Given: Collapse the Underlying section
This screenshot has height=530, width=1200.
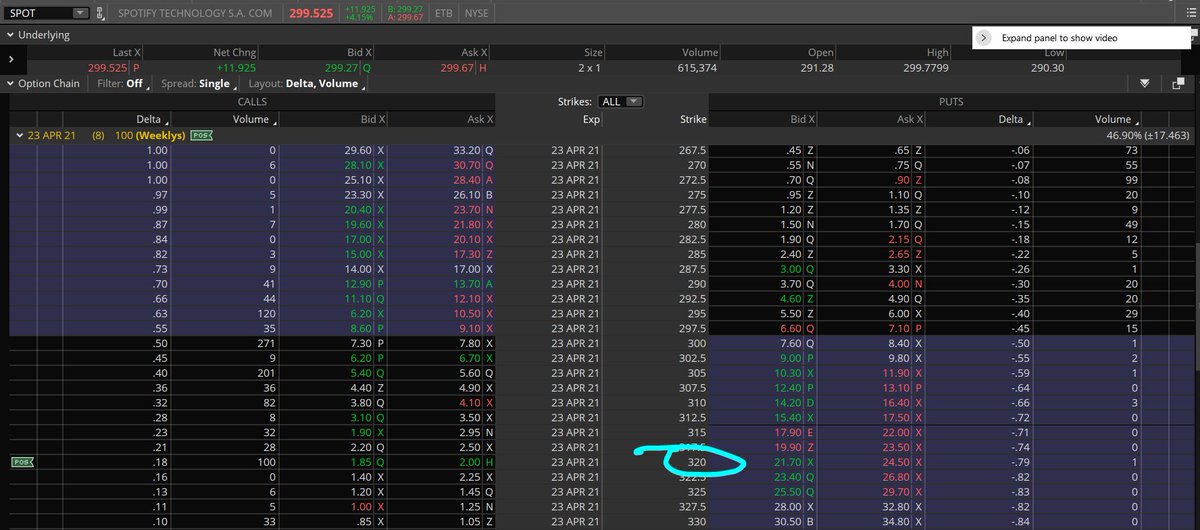Looking at the screenshot, I should [x=10, y=34].
